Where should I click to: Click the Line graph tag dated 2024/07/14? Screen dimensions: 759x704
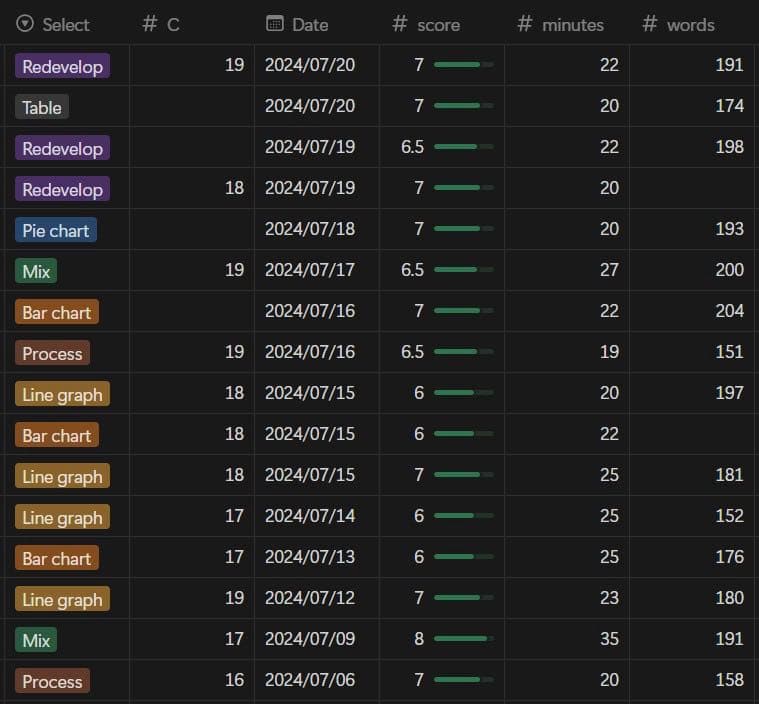click(x=62, y=517)
